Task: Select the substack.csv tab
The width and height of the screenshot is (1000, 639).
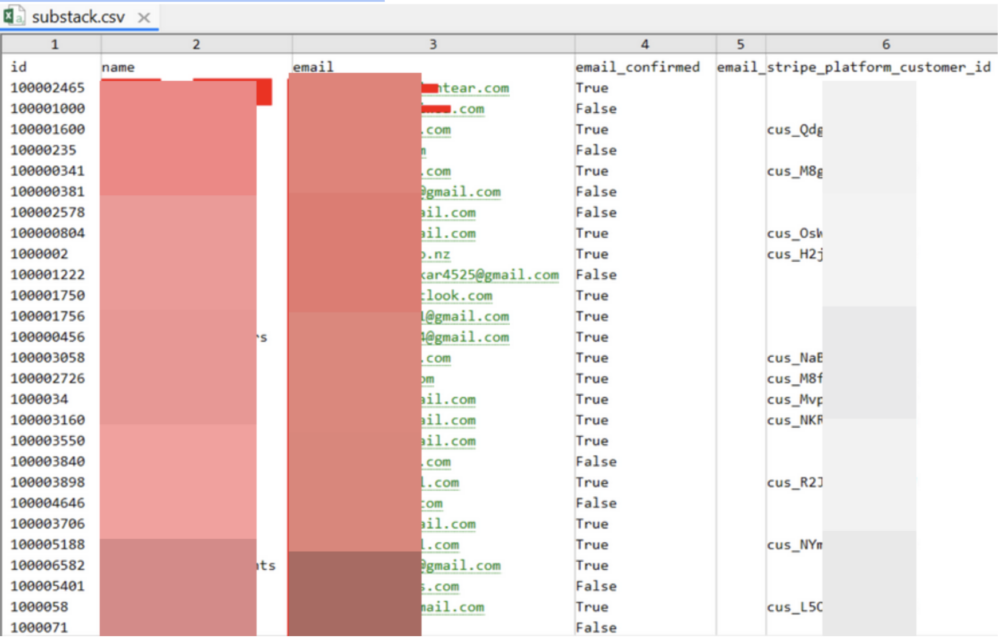Action: coord(80,18)
